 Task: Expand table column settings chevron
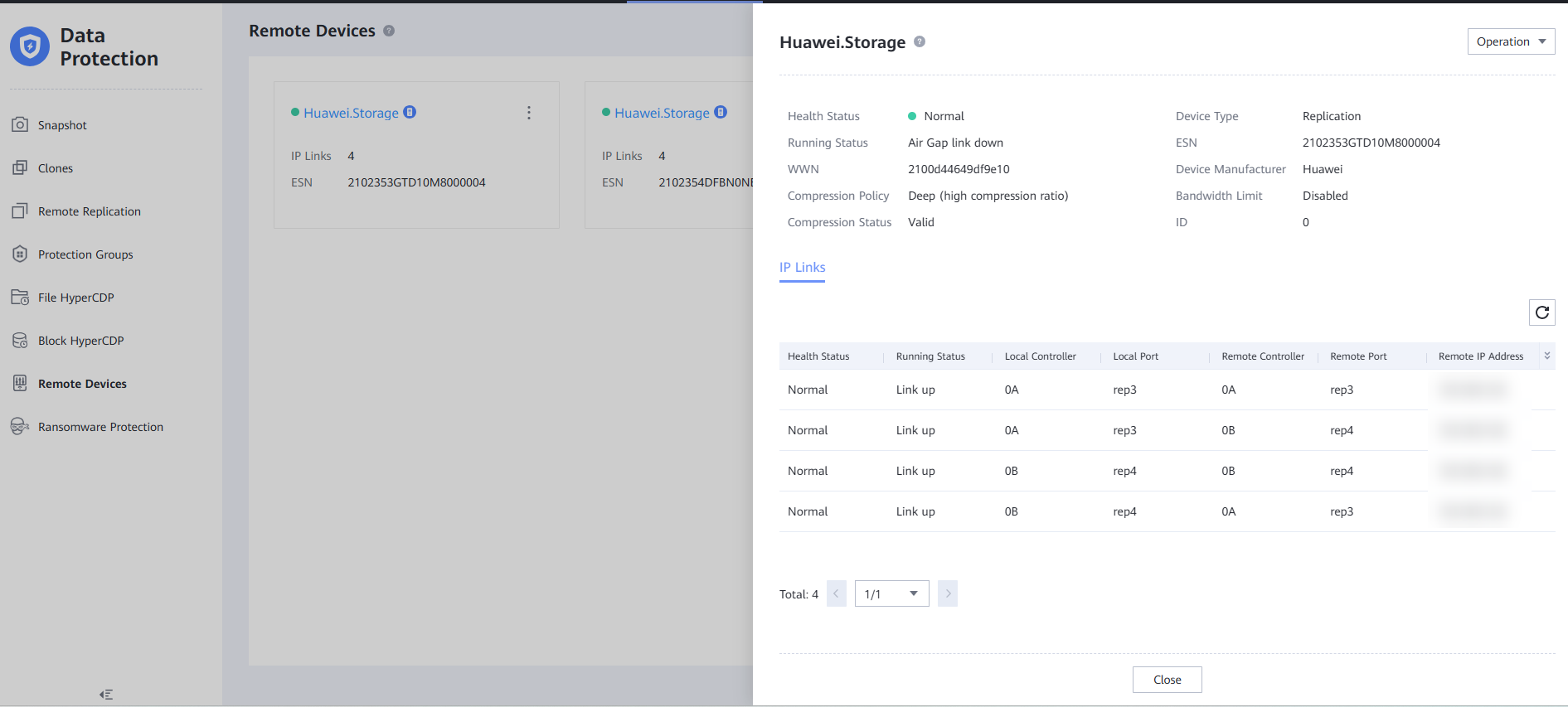[x=1546, y=356]
